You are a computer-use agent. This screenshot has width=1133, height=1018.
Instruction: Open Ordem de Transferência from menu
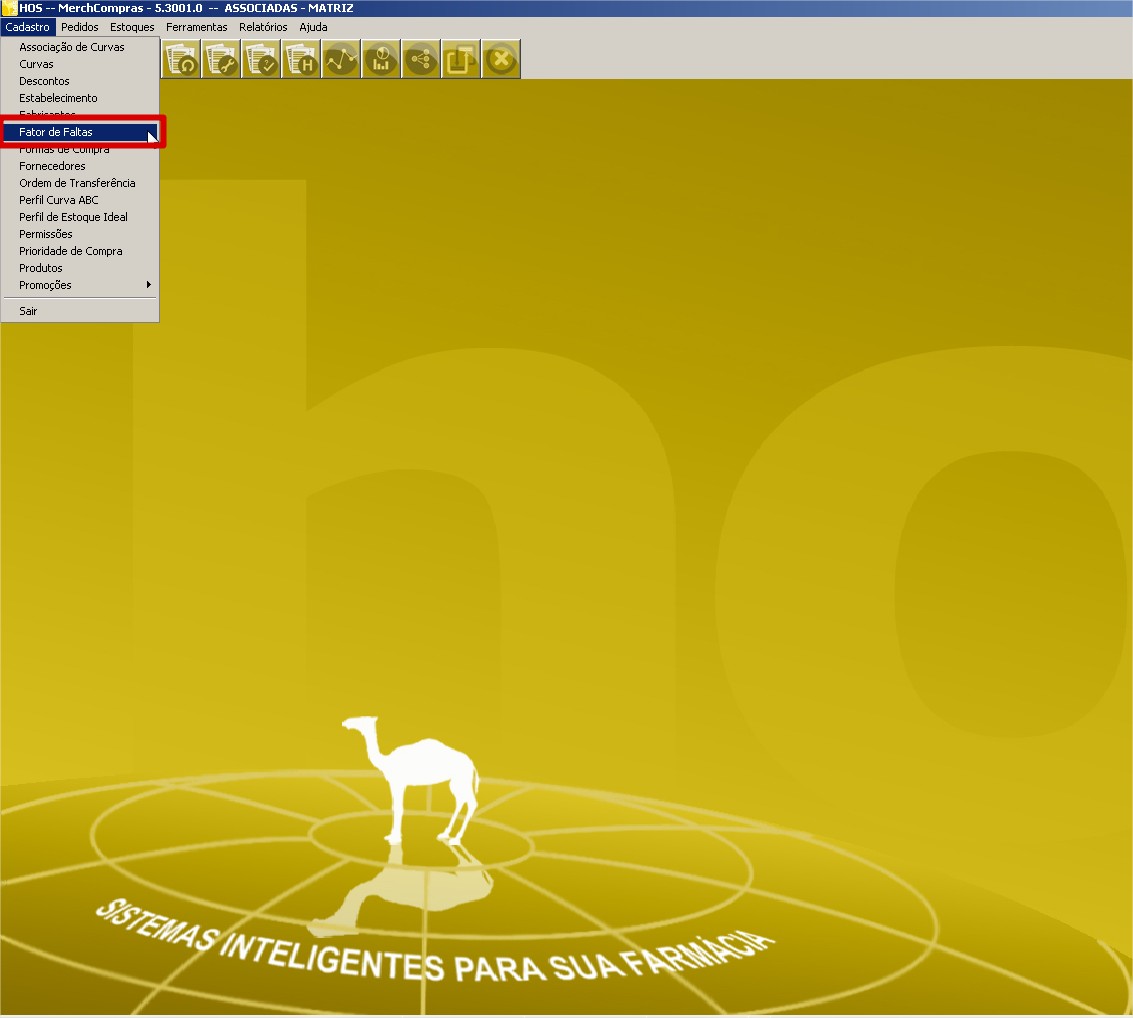[77, 183]
